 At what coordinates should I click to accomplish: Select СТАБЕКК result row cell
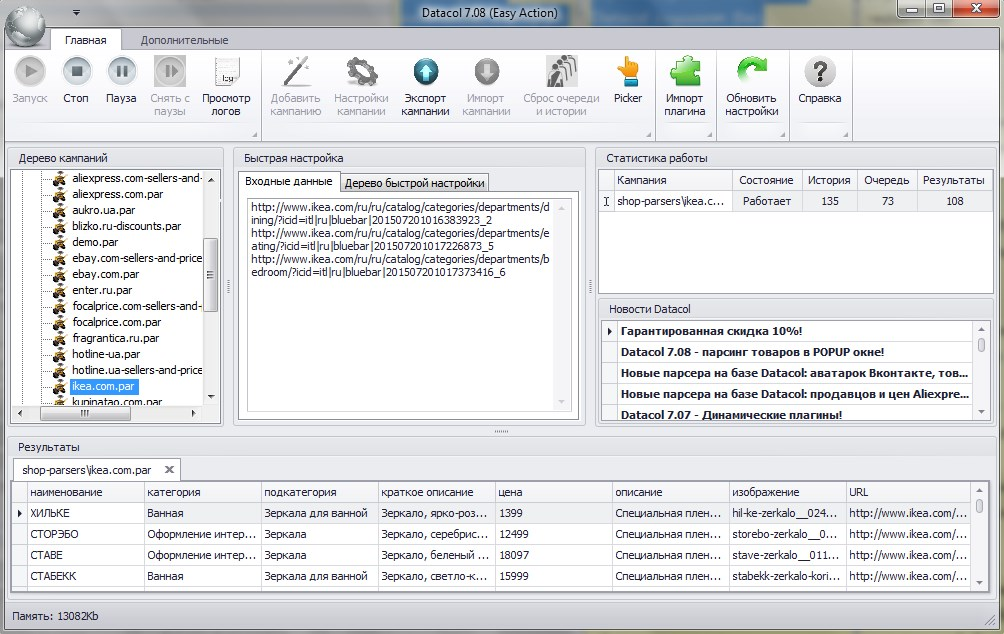(86, 576)
